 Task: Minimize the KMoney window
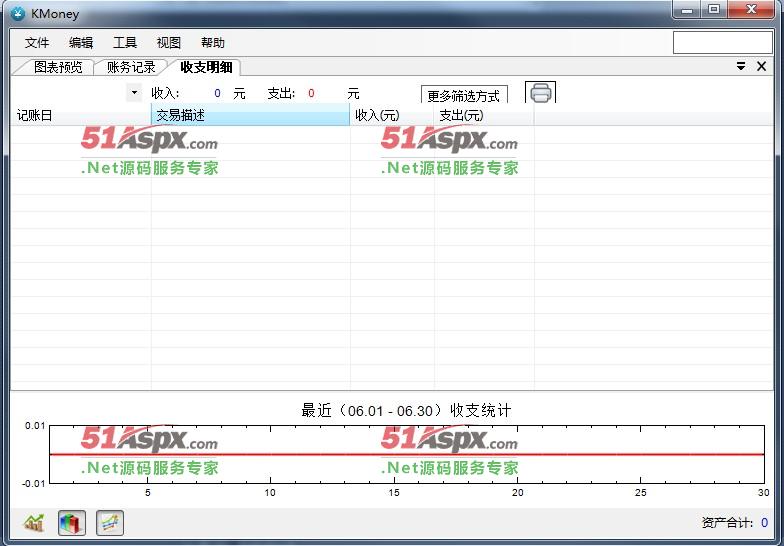coord(688,10)
